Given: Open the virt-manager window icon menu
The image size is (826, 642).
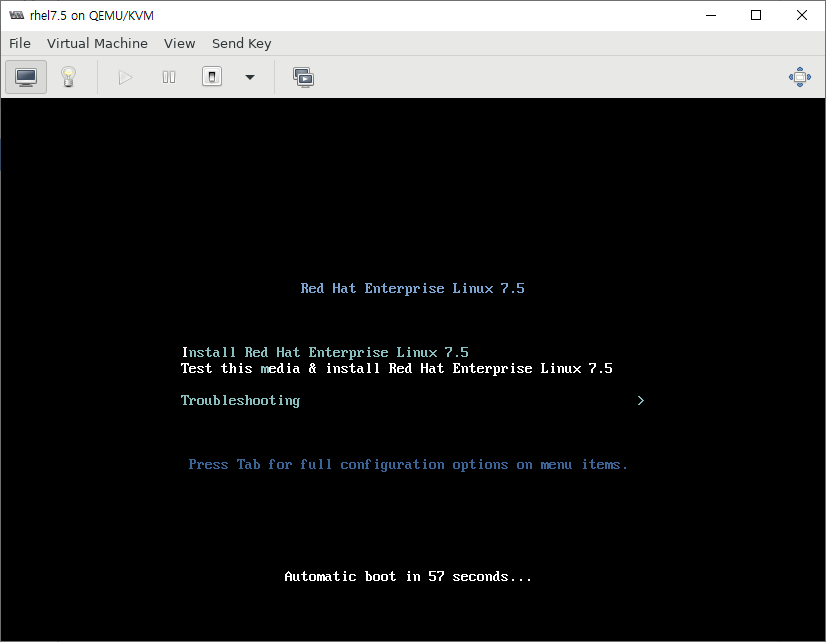Looking at the screenshot, I should pyautogui.click(x=17, y=15).
